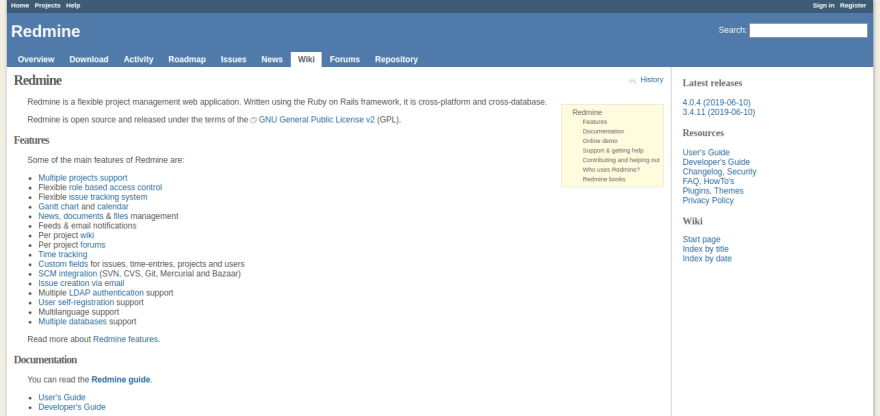Jump to Documentation in table of contents
The width and height of the screenshot is (880, 416).
tap(603, 131)
